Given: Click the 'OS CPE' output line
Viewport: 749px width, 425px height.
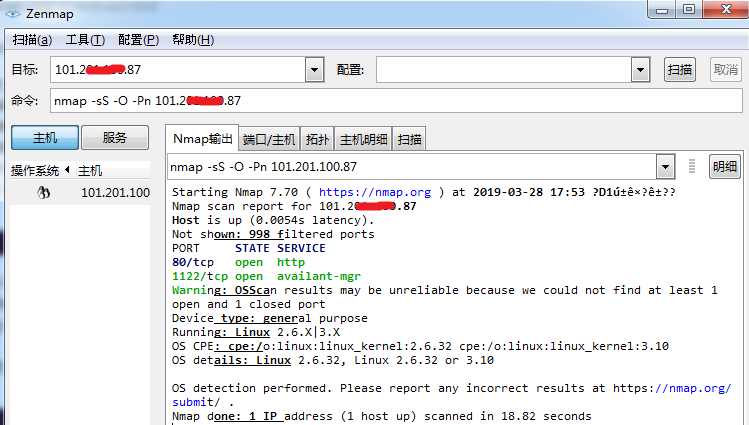Looking at the screenshot, I should point(420,346).
